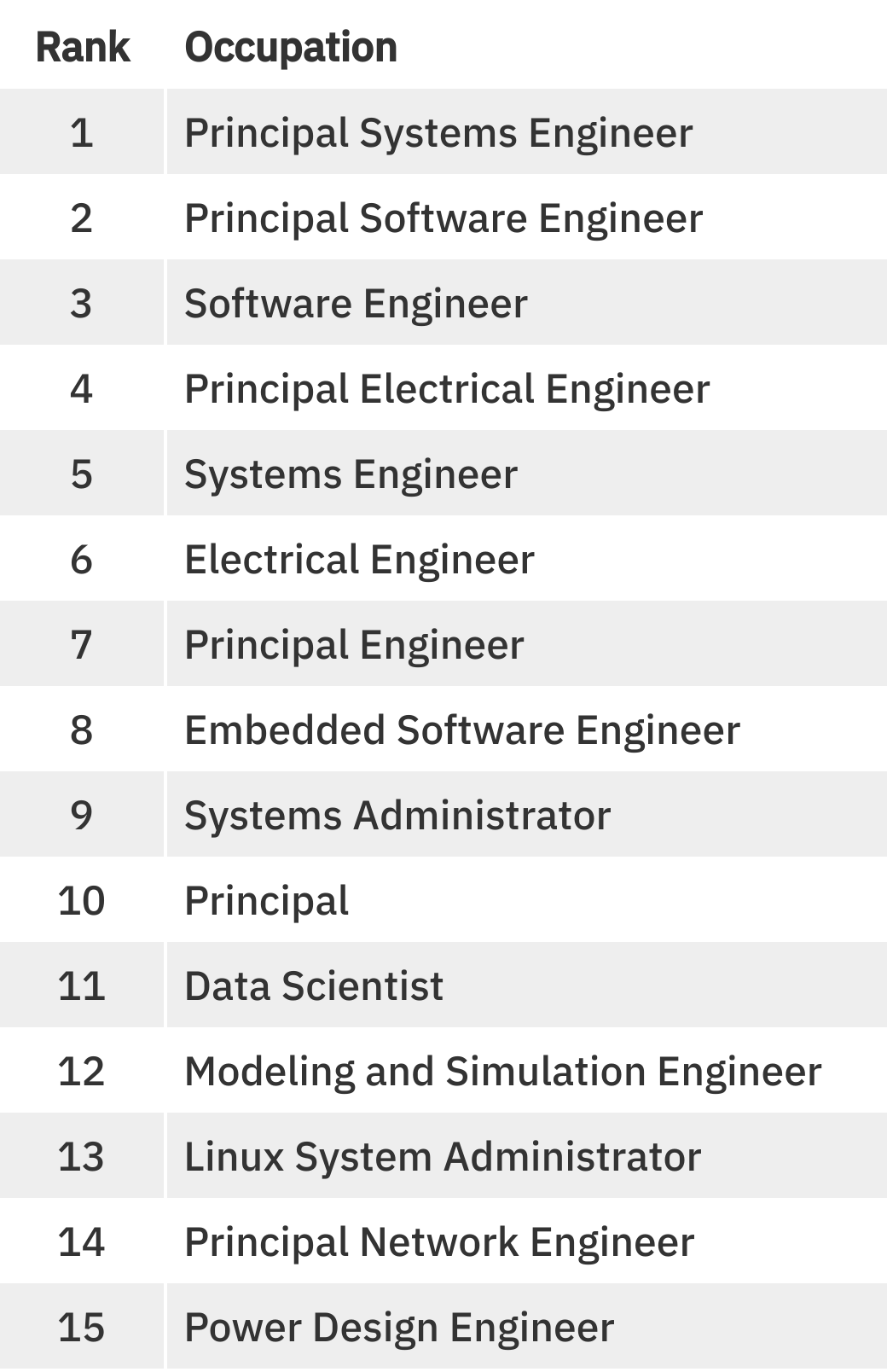
Task: Click Principal Network Engineer entry
Action: pyautogui.click(x=439, y=1242)
